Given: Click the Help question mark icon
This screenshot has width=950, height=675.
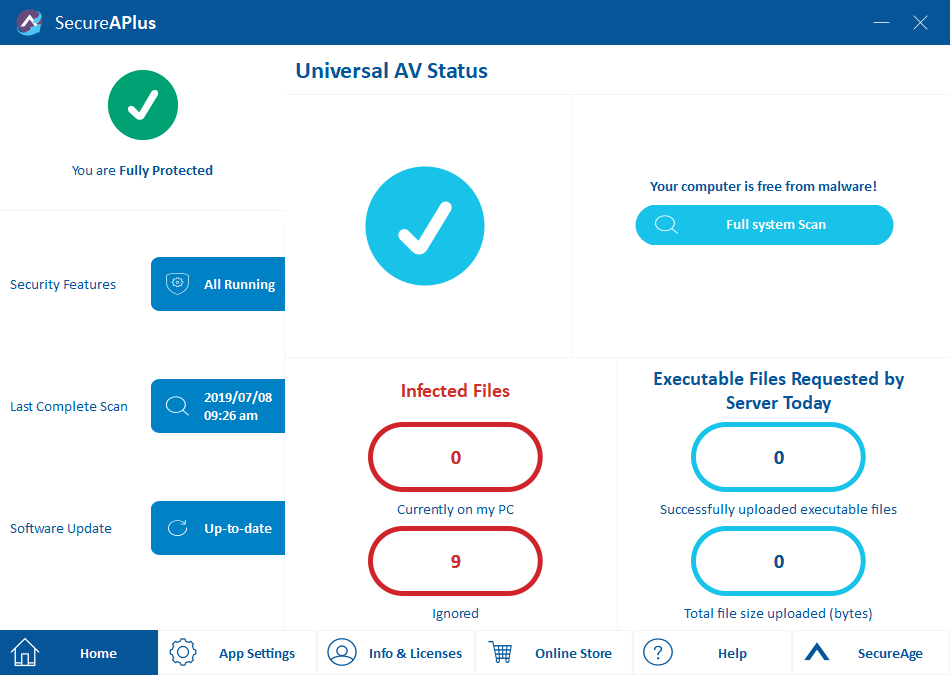Looking at the screenshot, I should pyautogui.click(x=657, y=653).
